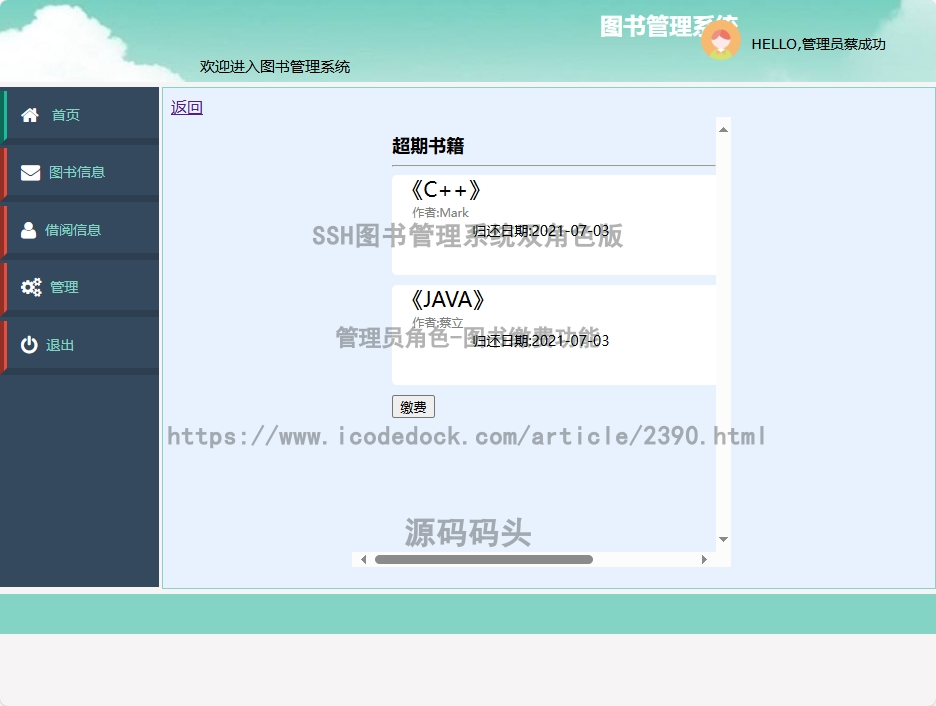This screenshot has width=936, height=706.
Task: Click the 超期书籍 heading
Action: (428, 146)
